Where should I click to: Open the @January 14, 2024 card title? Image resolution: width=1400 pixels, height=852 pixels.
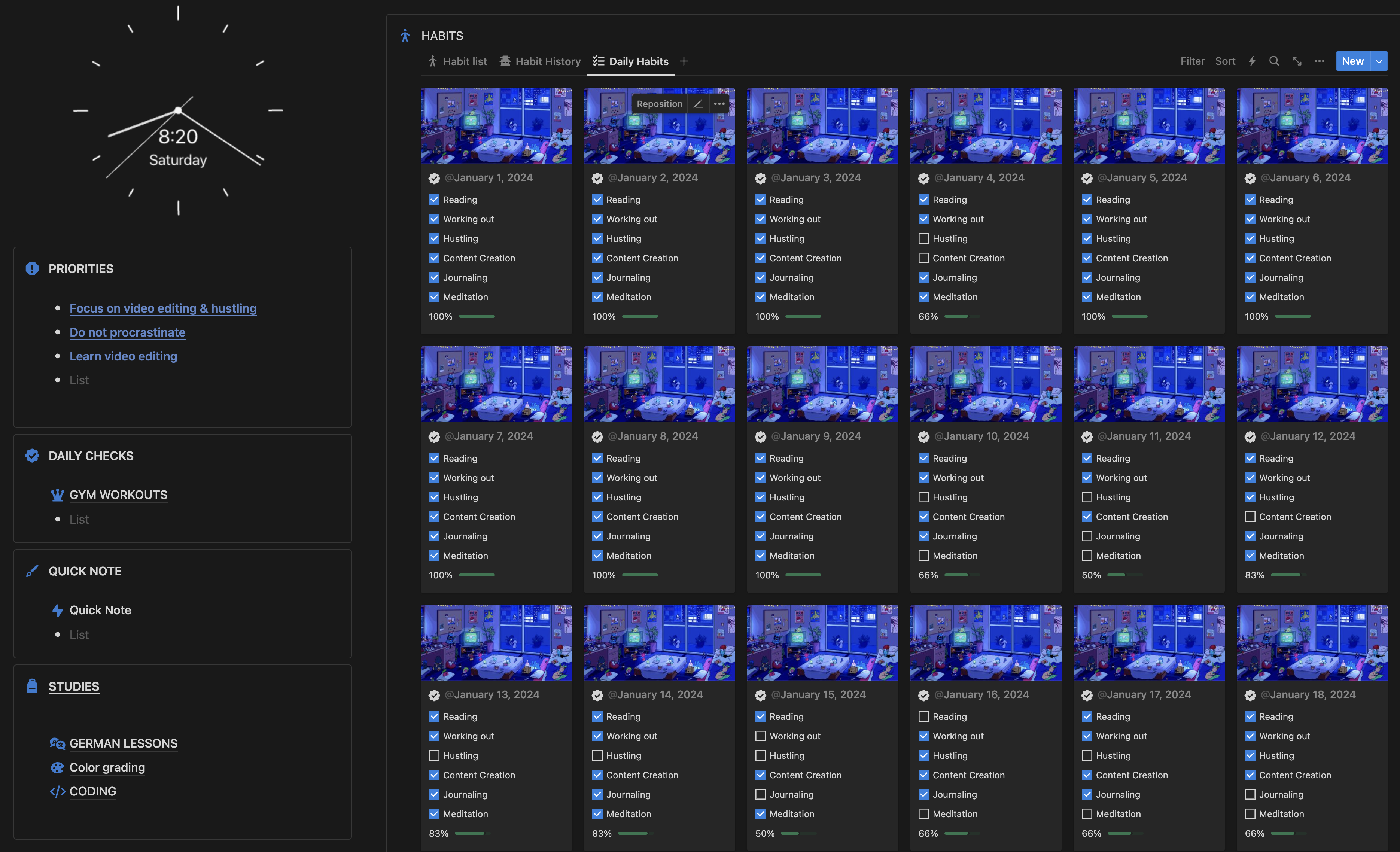click(x=655, y=694)
